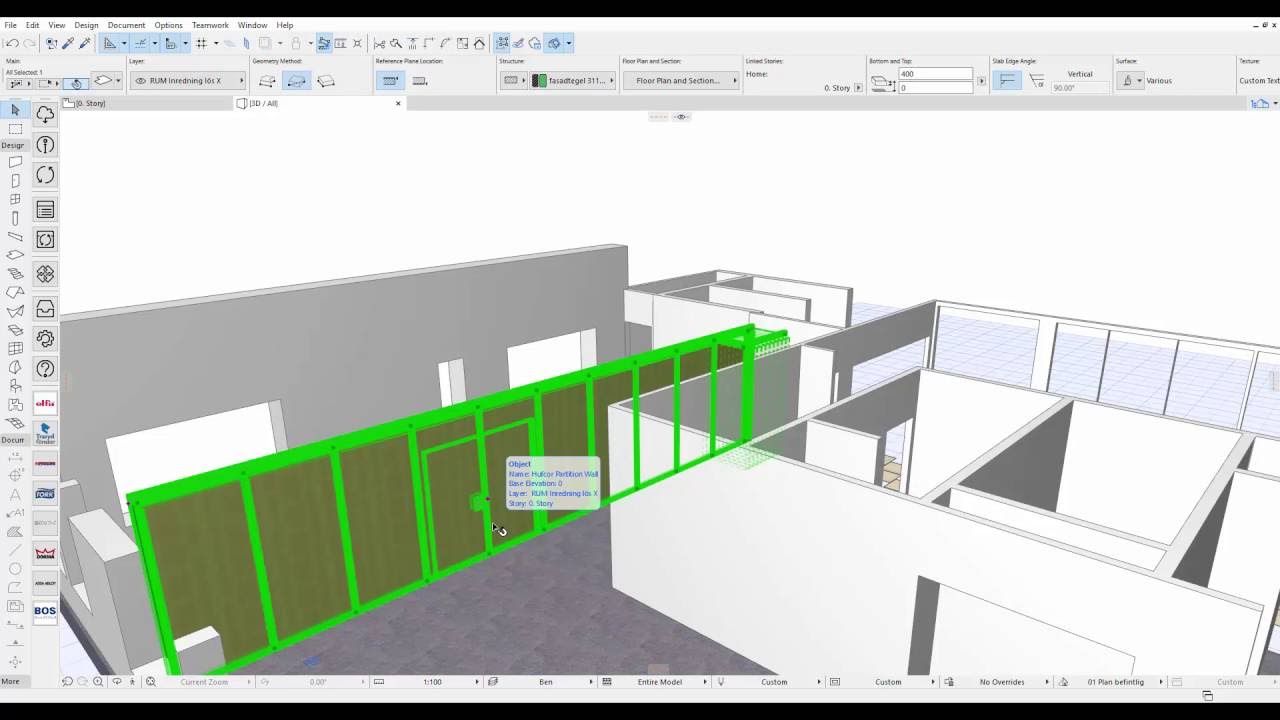Toggle the grid snap icon
The width and height of the screenshot is (1280, 720).
(201, 43)
